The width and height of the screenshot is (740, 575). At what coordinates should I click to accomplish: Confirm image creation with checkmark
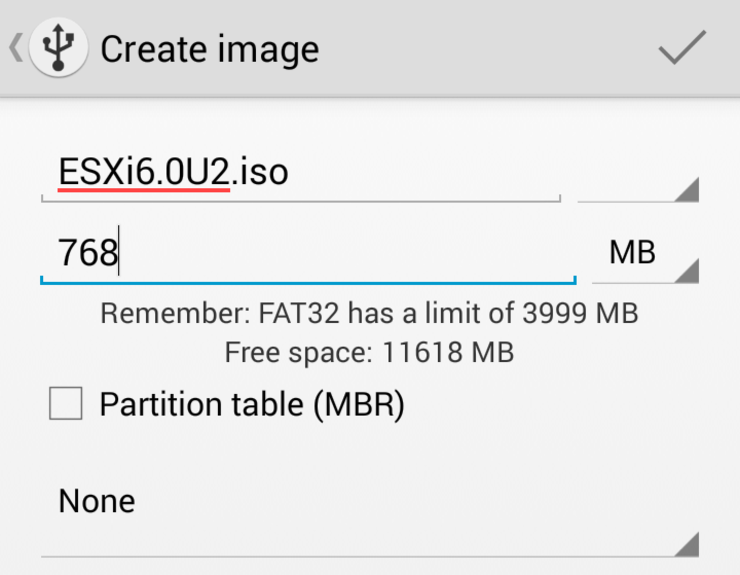click(682, 47)
